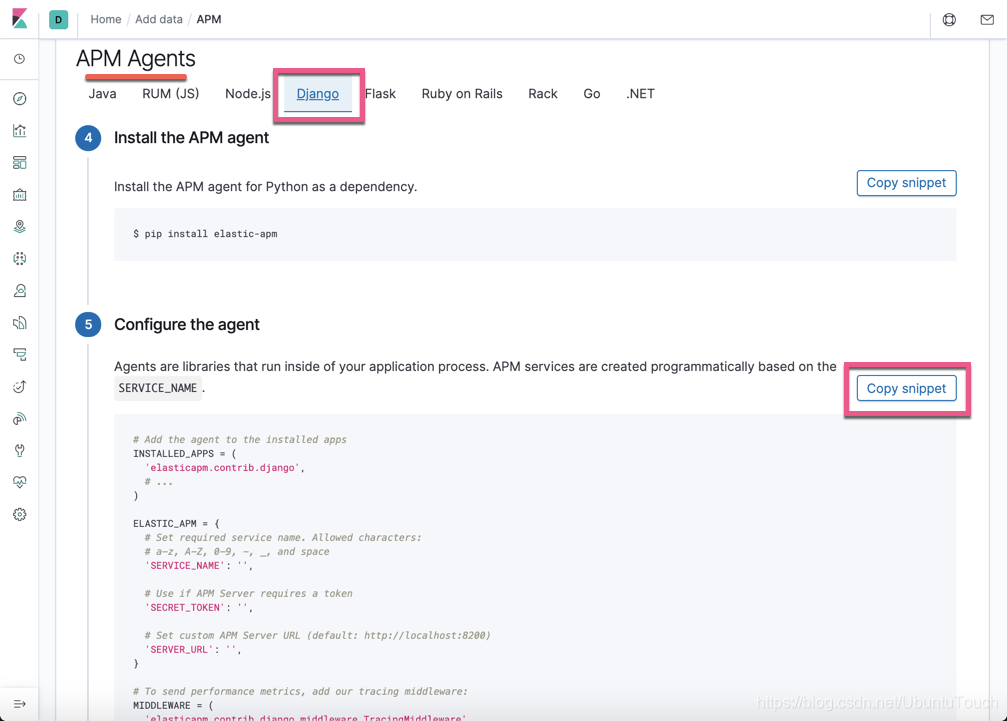Click the 'SERVER_URL' code line
The image size is (1007, 721).
193,650
